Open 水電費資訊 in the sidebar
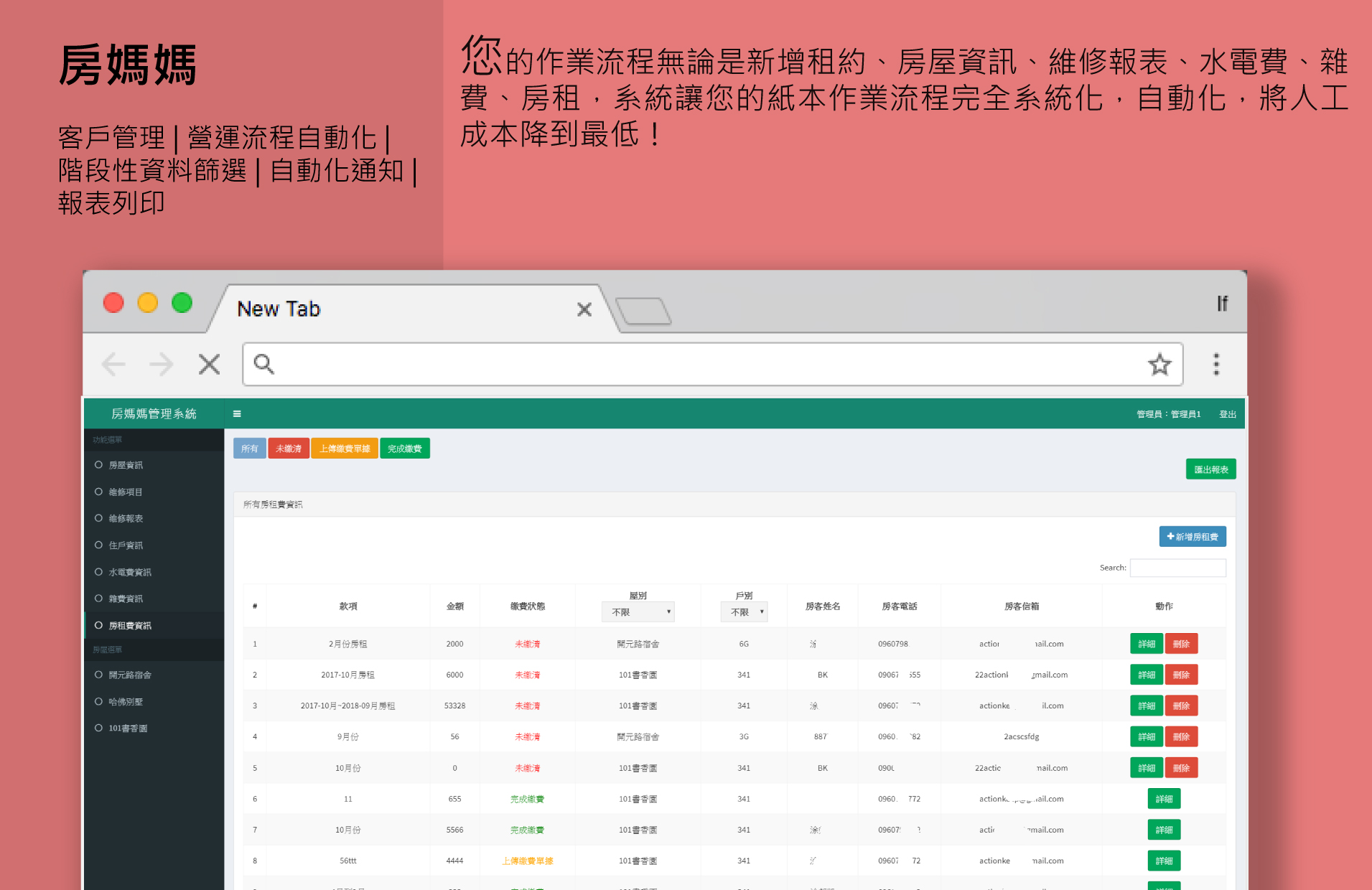 [x=130, y=572]
